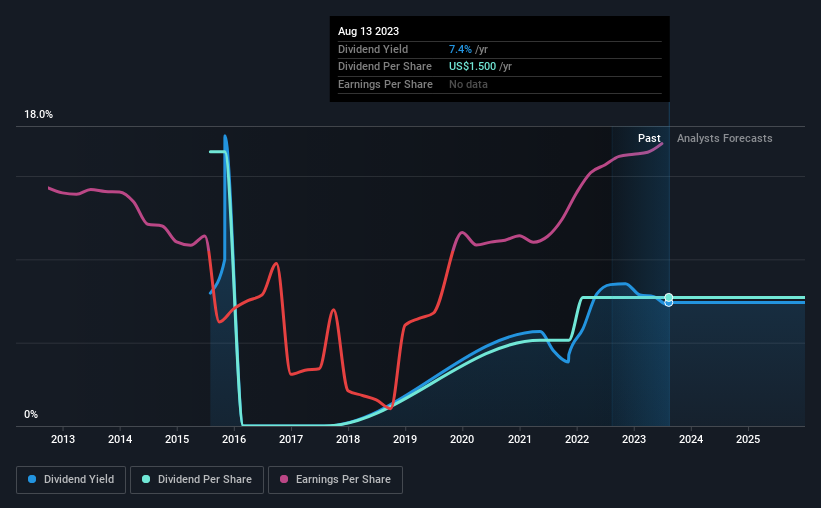This screenshot has height=508, width=821.
Task: Click the 2016 x-axis label
Action: pyautogui.click(x=234, y=439)
